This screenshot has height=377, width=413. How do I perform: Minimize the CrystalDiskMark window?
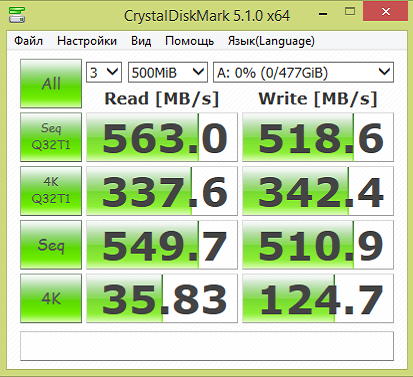click(323, 14)
